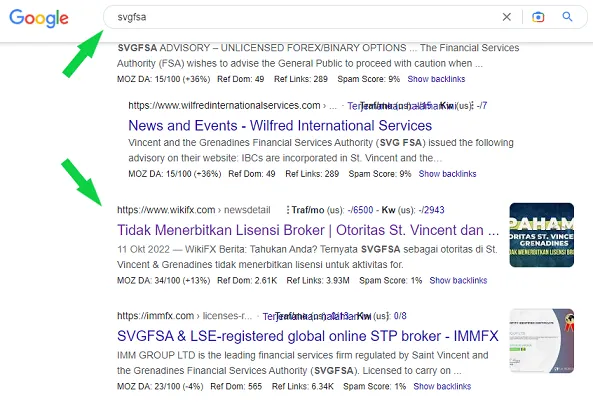This screenshot has height=402, width=593.
Task: Open the immfx.com licenses URL
Action: tap(185, 316)
